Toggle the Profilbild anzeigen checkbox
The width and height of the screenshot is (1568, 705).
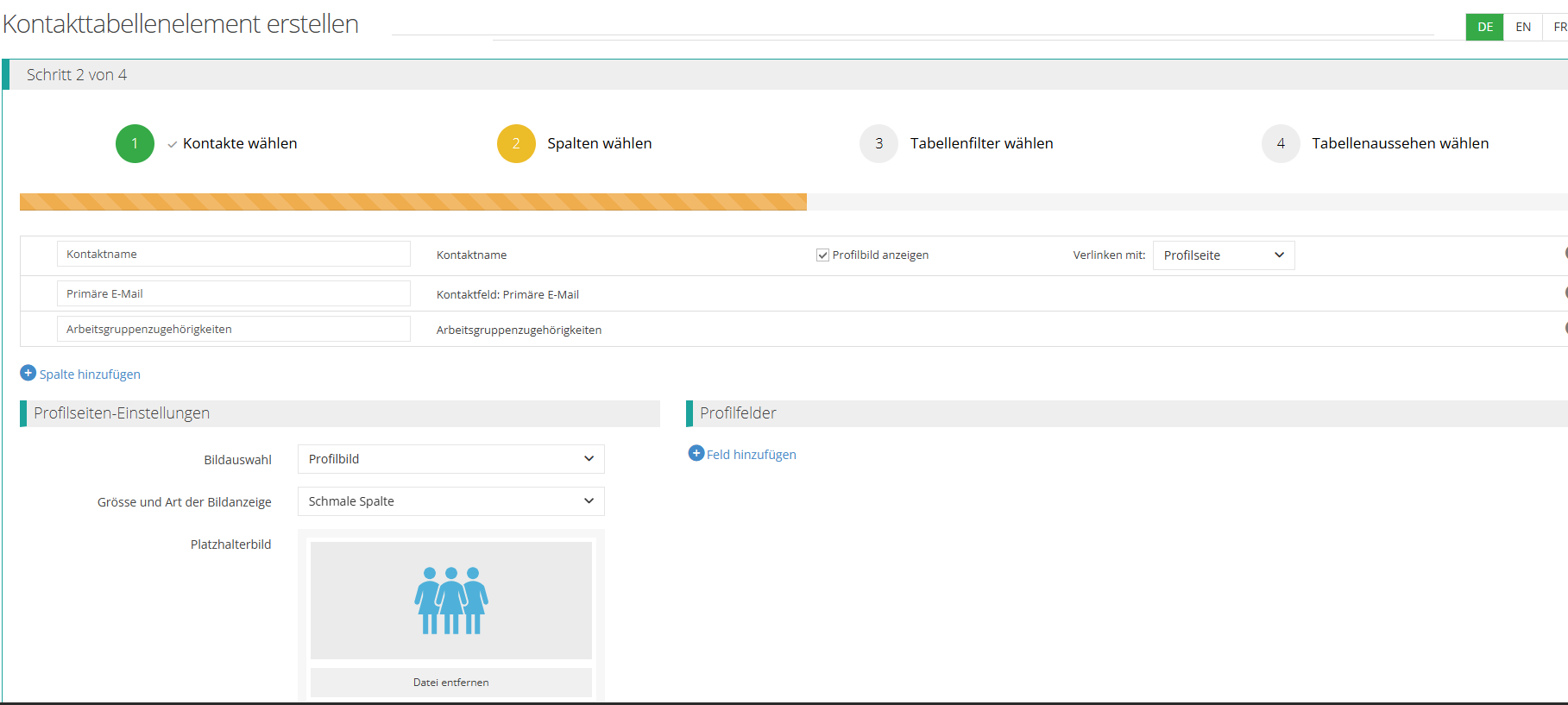pos(822,255)
